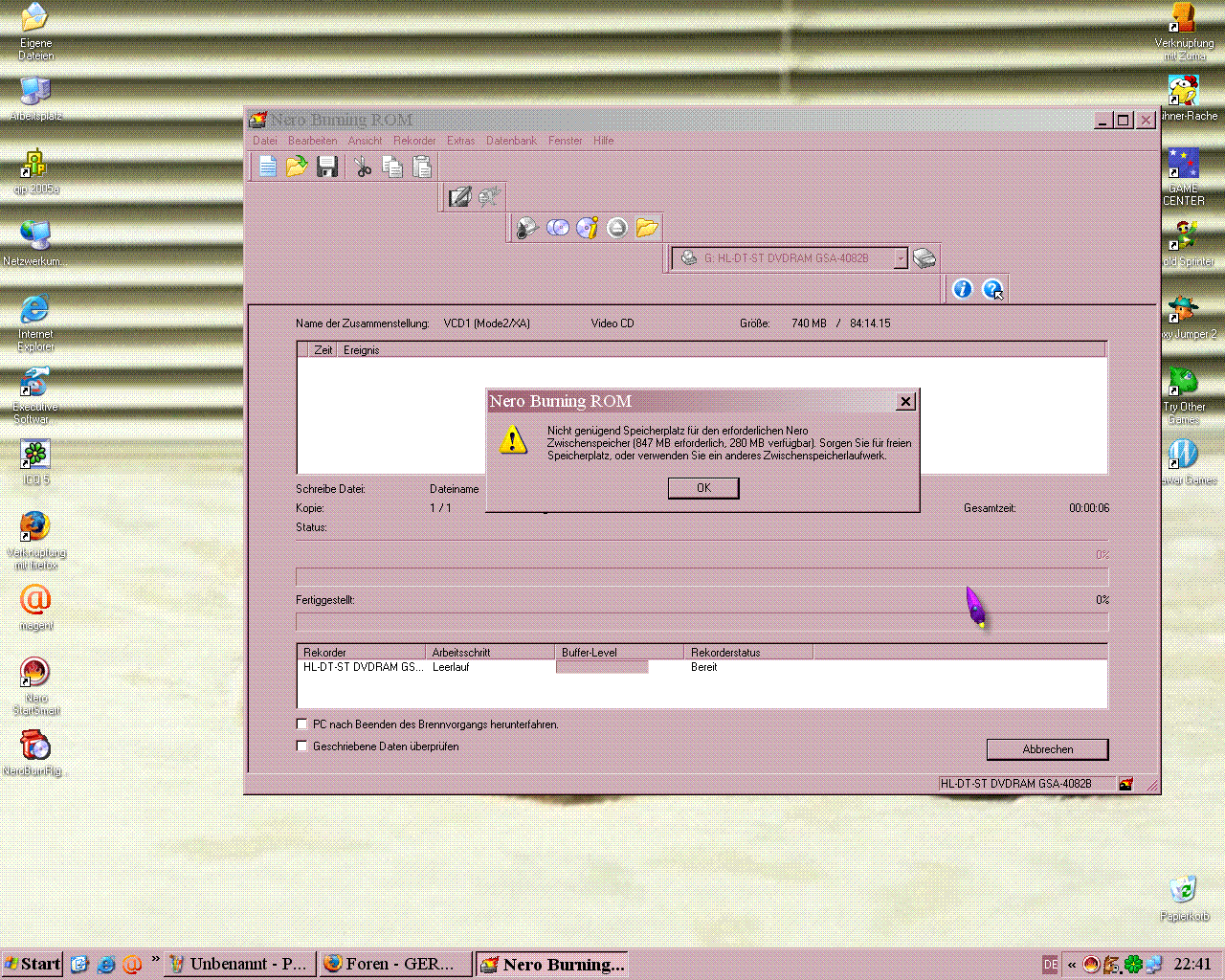
Task: Click the Buffer-Level column header
Action: point(619,653)
